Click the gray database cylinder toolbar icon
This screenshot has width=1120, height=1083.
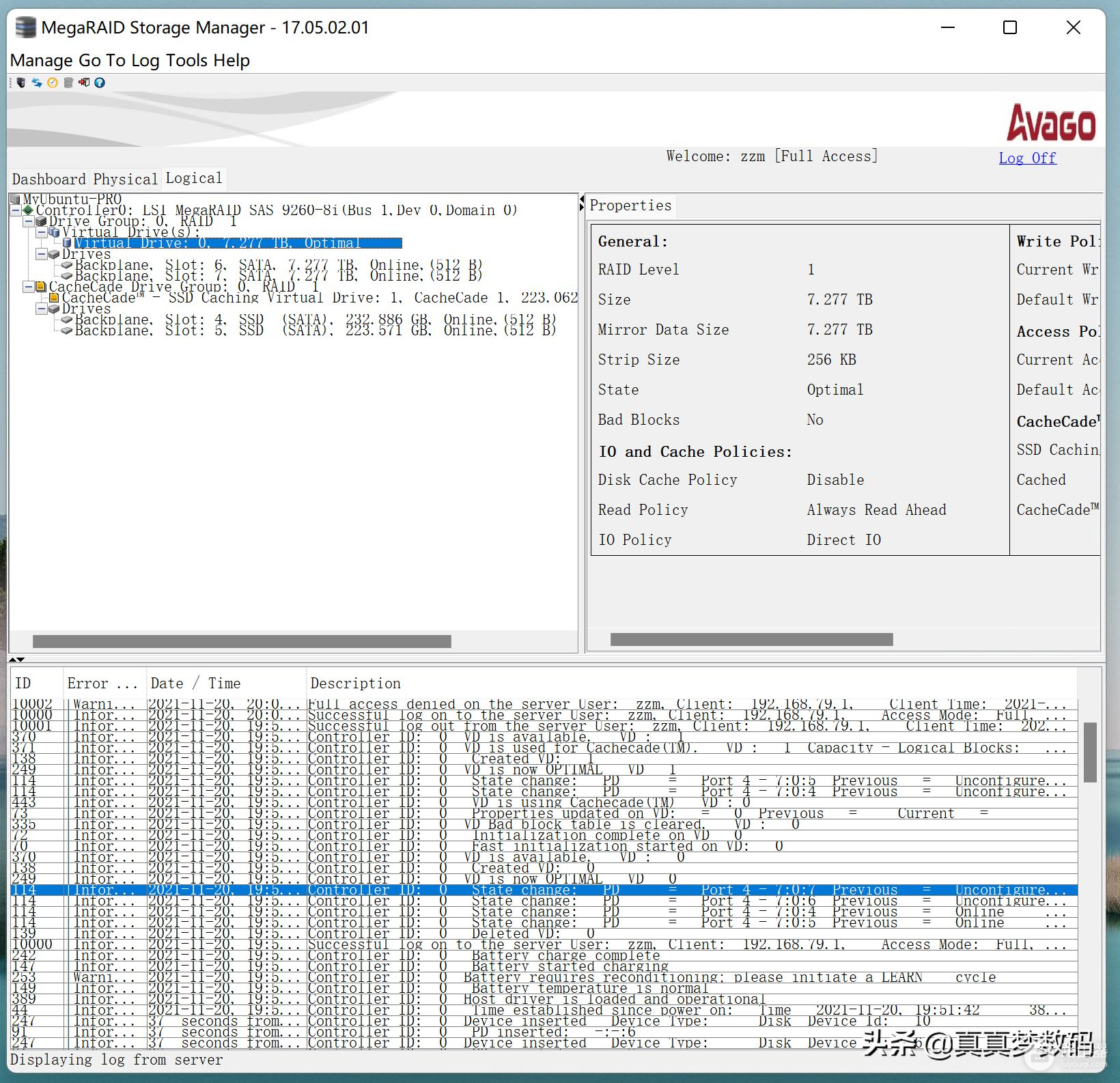(68, 83)
